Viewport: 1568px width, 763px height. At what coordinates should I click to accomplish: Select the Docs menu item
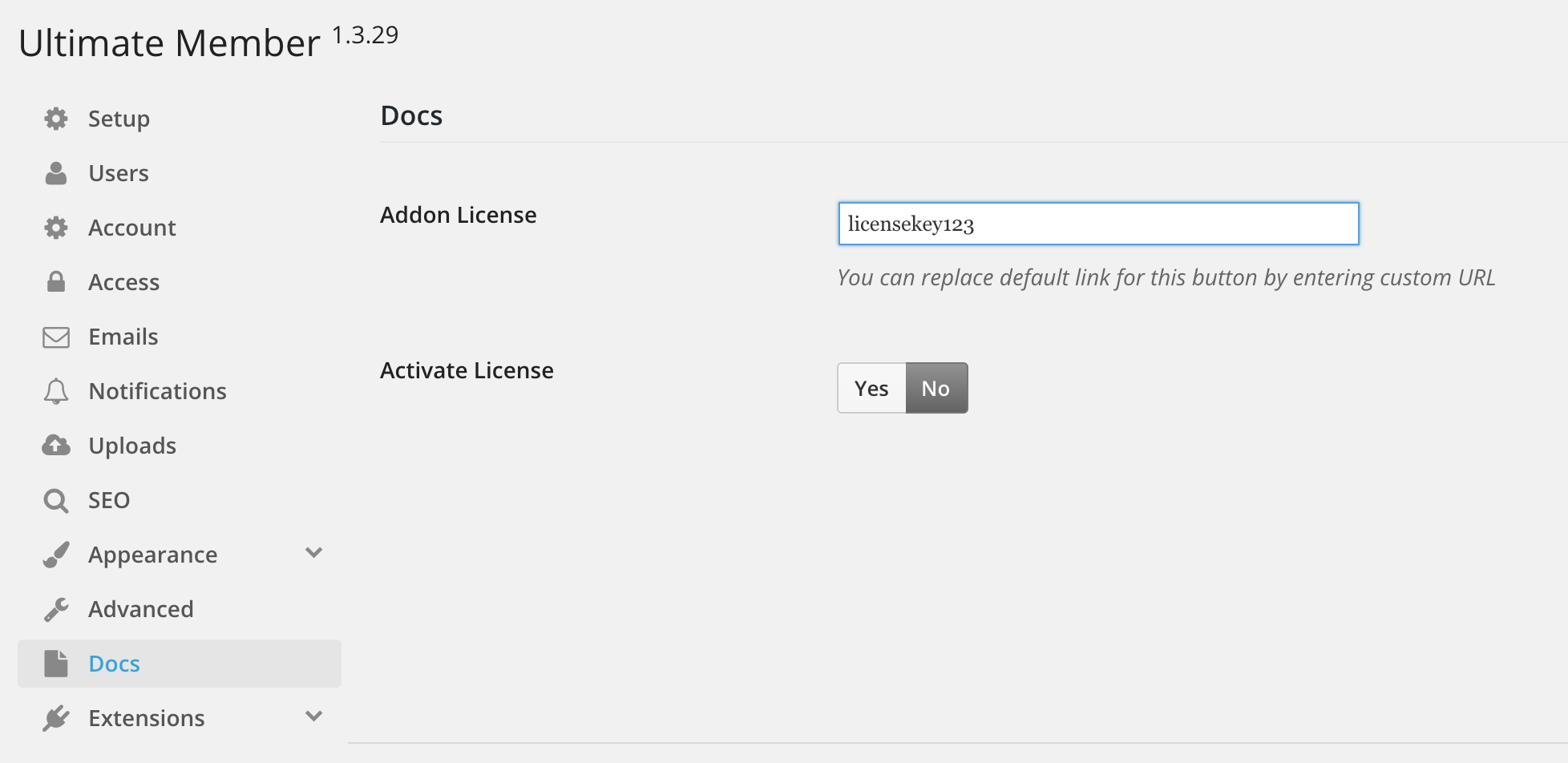pyautogui.click(x=180, y=664)
